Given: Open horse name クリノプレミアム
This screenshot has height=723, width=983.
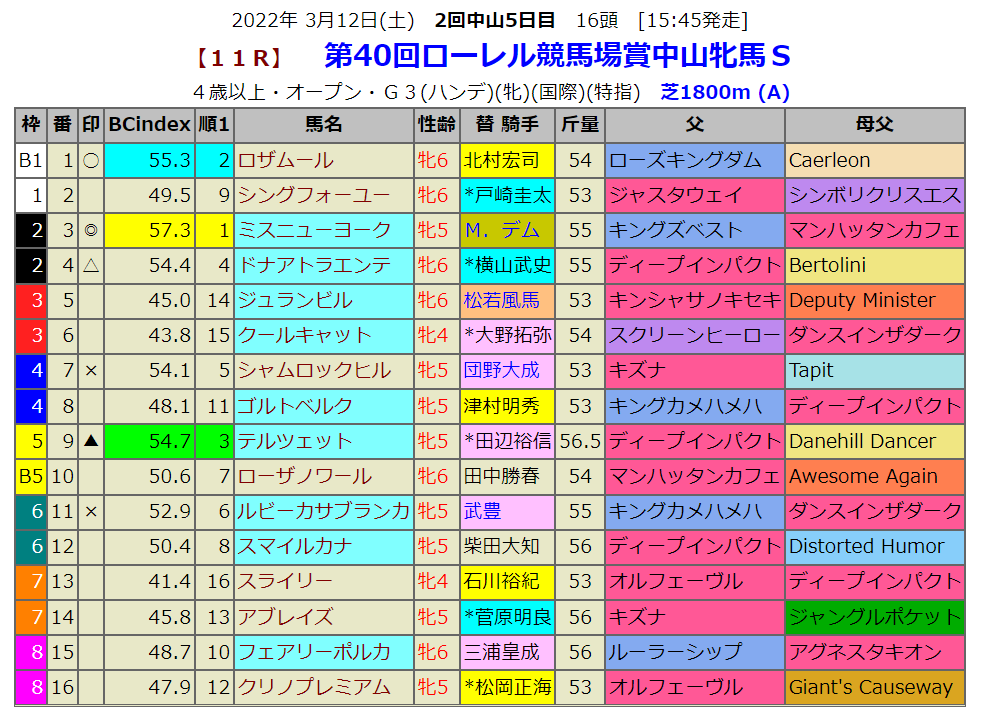Looking at the screenshot, I should (310, 687).
